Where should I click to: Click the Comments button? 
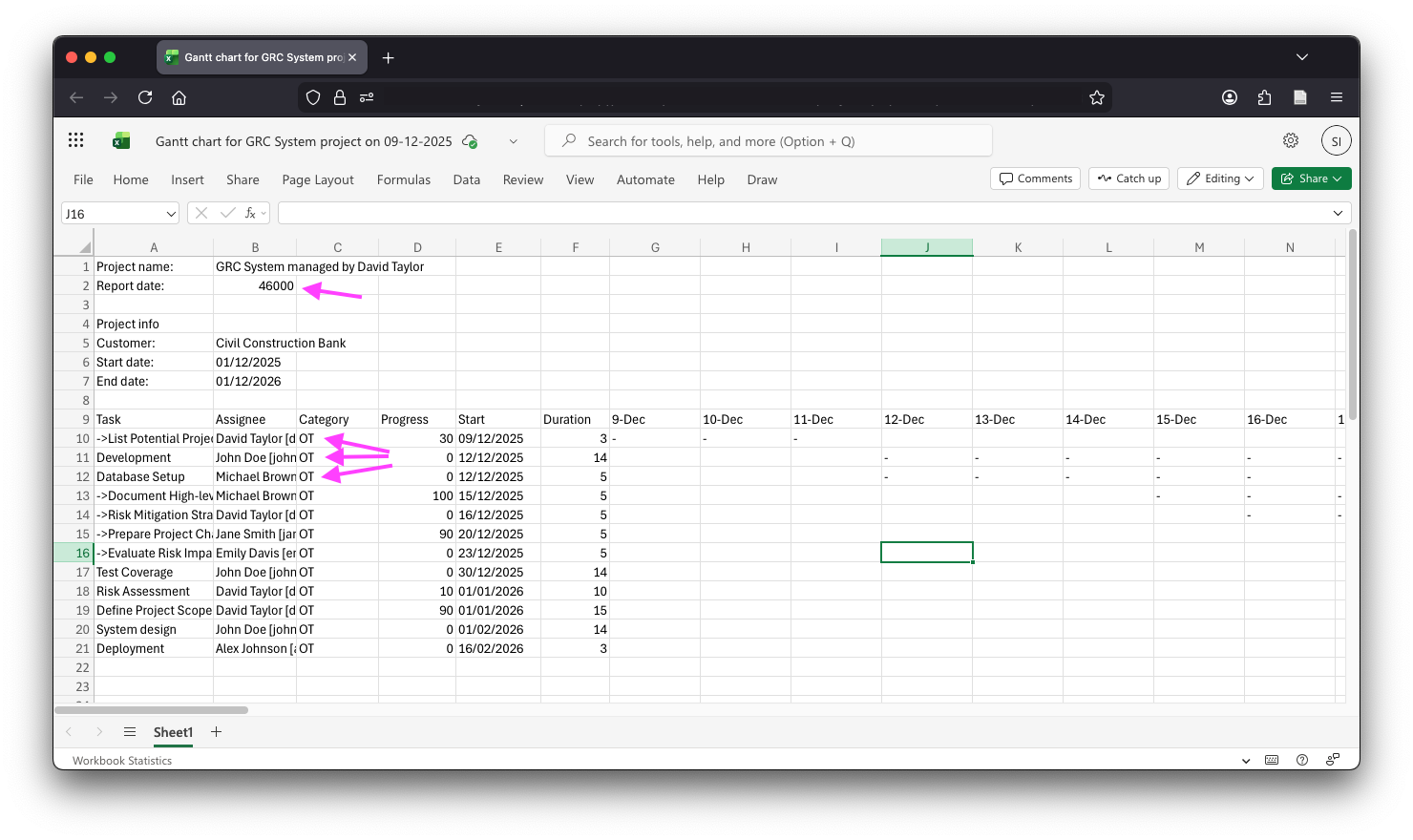pyautogui.click(x=1036, y=178)
